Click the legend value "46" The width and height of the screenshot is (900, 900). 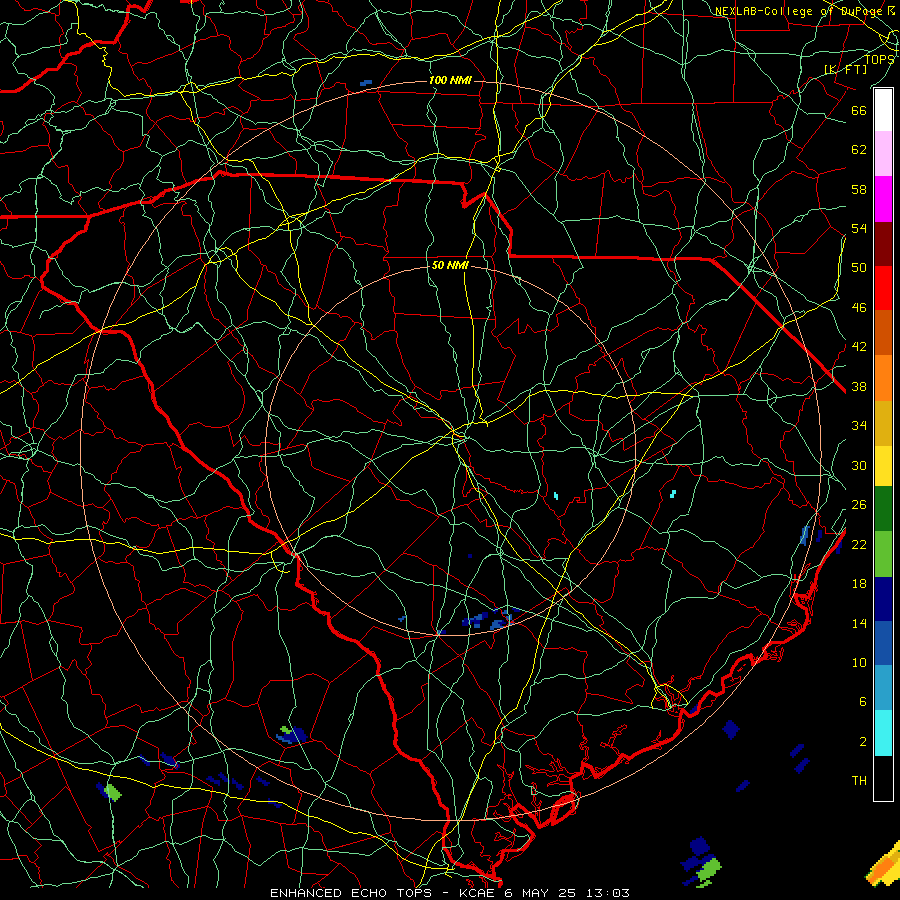click(x=859, y=307)
